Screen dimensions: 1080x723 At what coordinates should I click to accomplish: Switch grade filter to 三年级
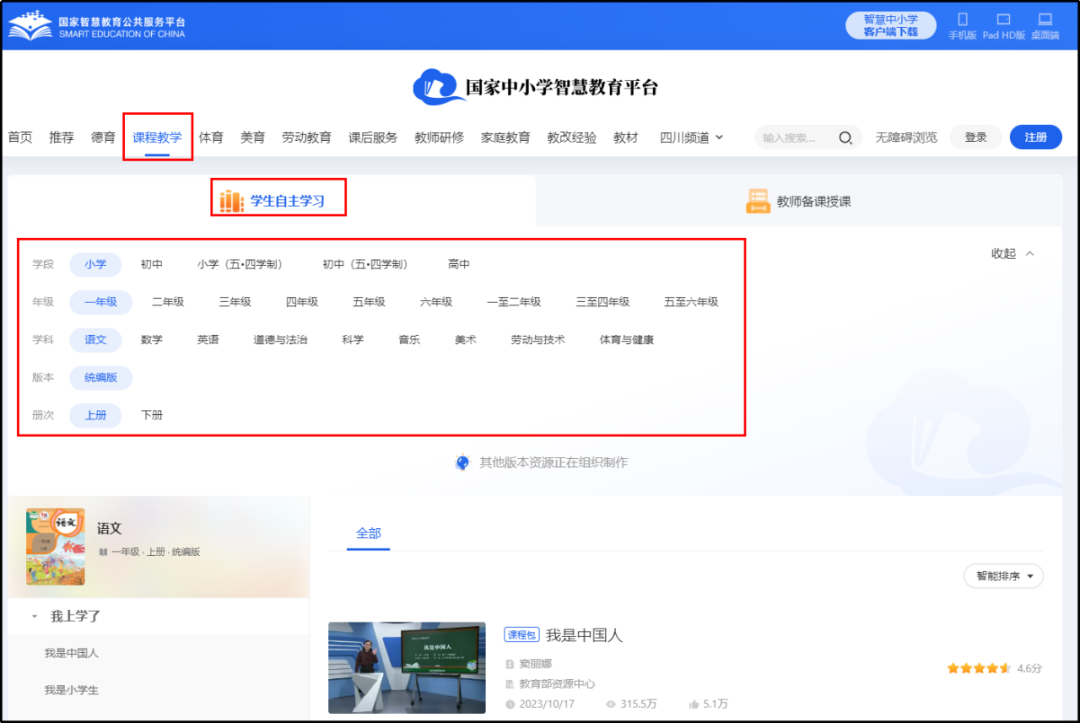coord(234,301)
